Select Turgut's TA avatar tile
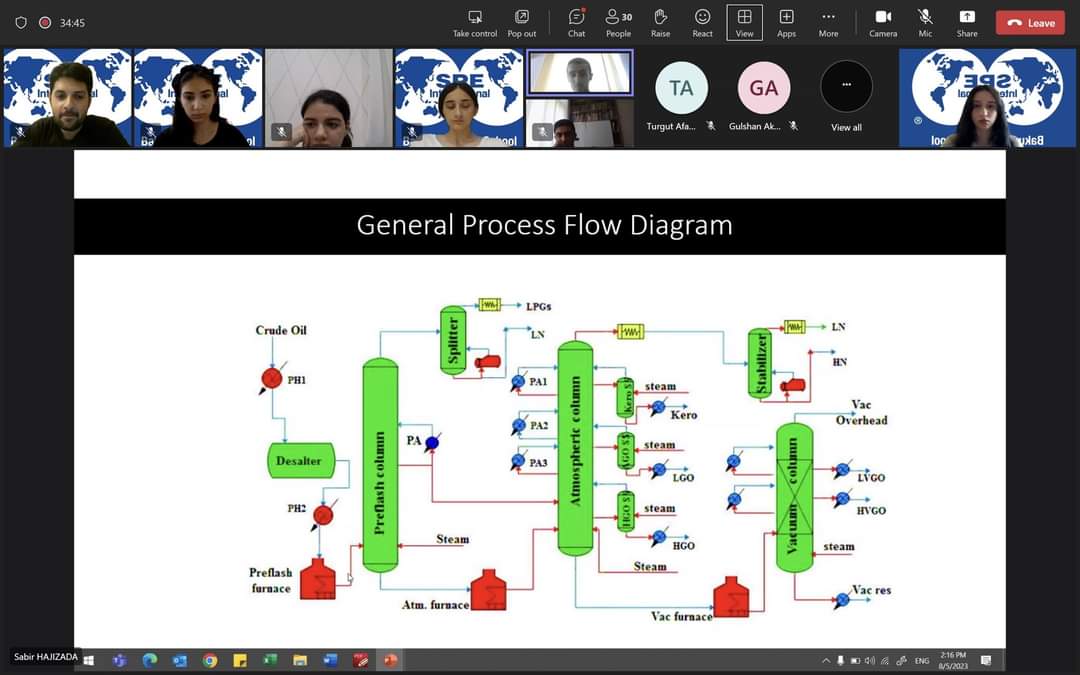1080x675 pixels. [x=681, y=88]
